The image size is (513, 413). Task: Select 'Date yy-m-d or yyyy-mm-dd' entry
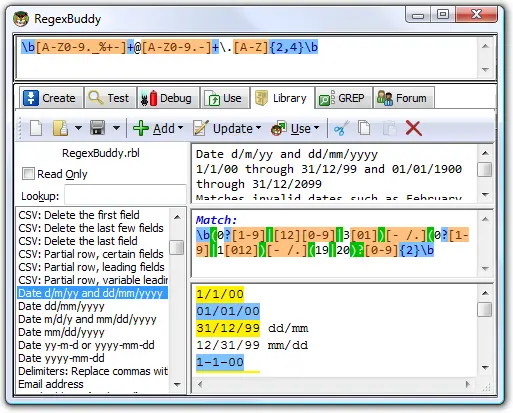[93, 345]
